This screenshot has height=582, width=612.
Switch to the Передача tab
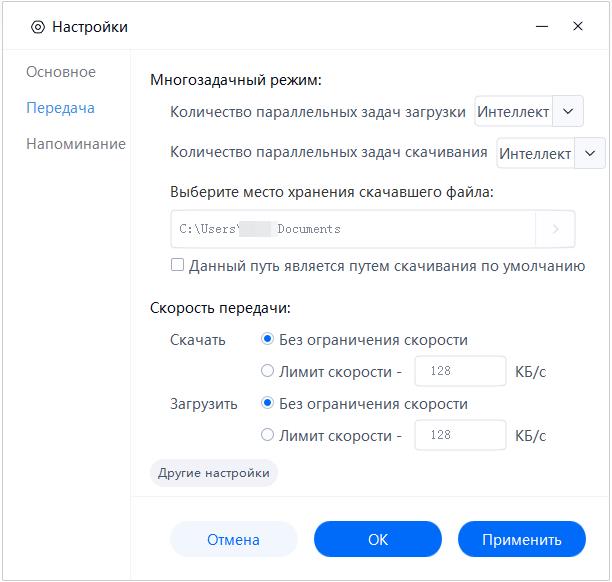point(61,108)
